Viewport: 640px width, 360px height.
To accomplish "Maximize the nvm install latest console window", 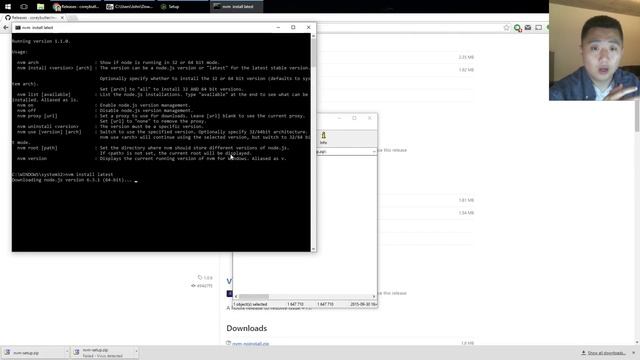I will point(293,27).
